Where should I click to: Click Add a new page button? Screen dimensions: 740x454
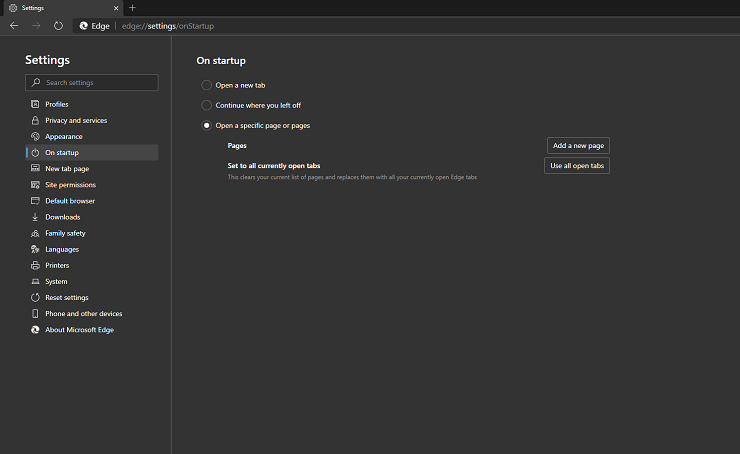578,145
